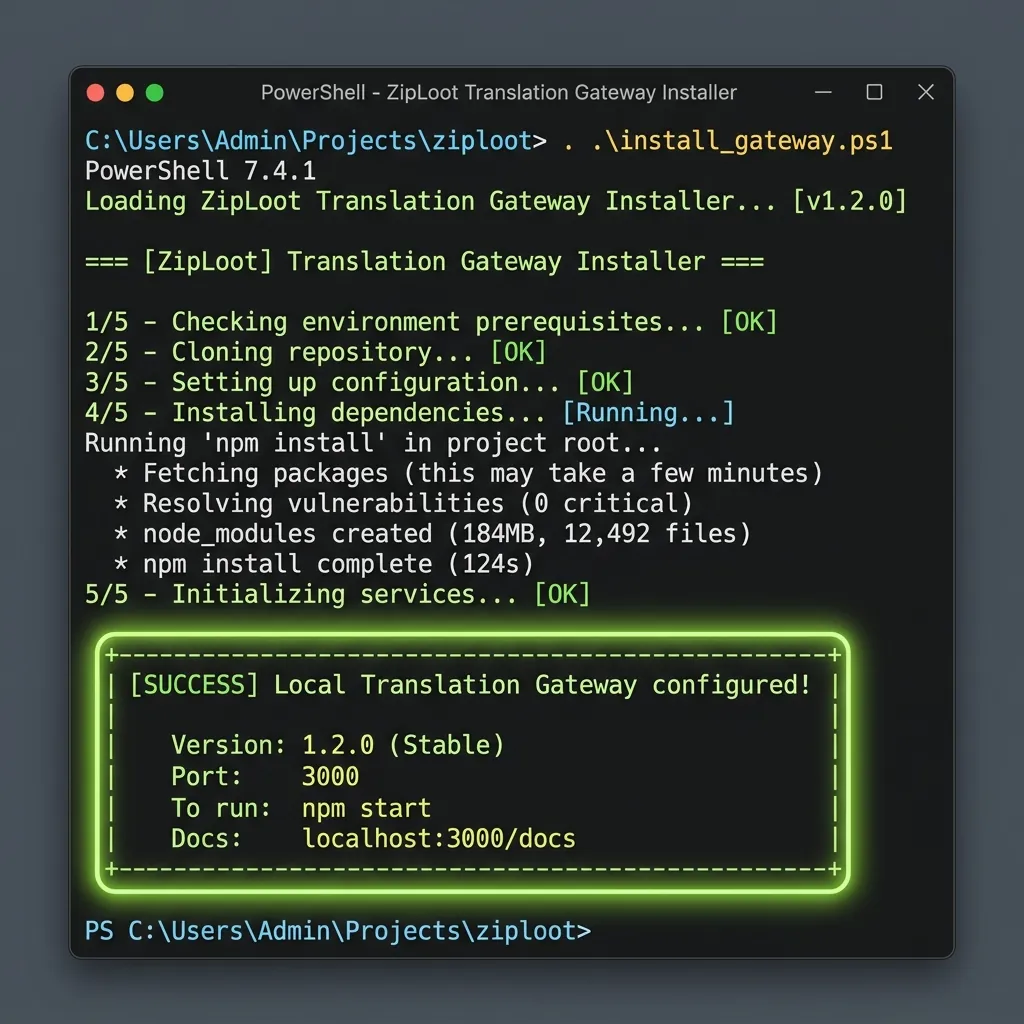The height and width of the screenshot is (1024, 1024).
Task: Maximize window using the square icon
Action: click(874, 92)
